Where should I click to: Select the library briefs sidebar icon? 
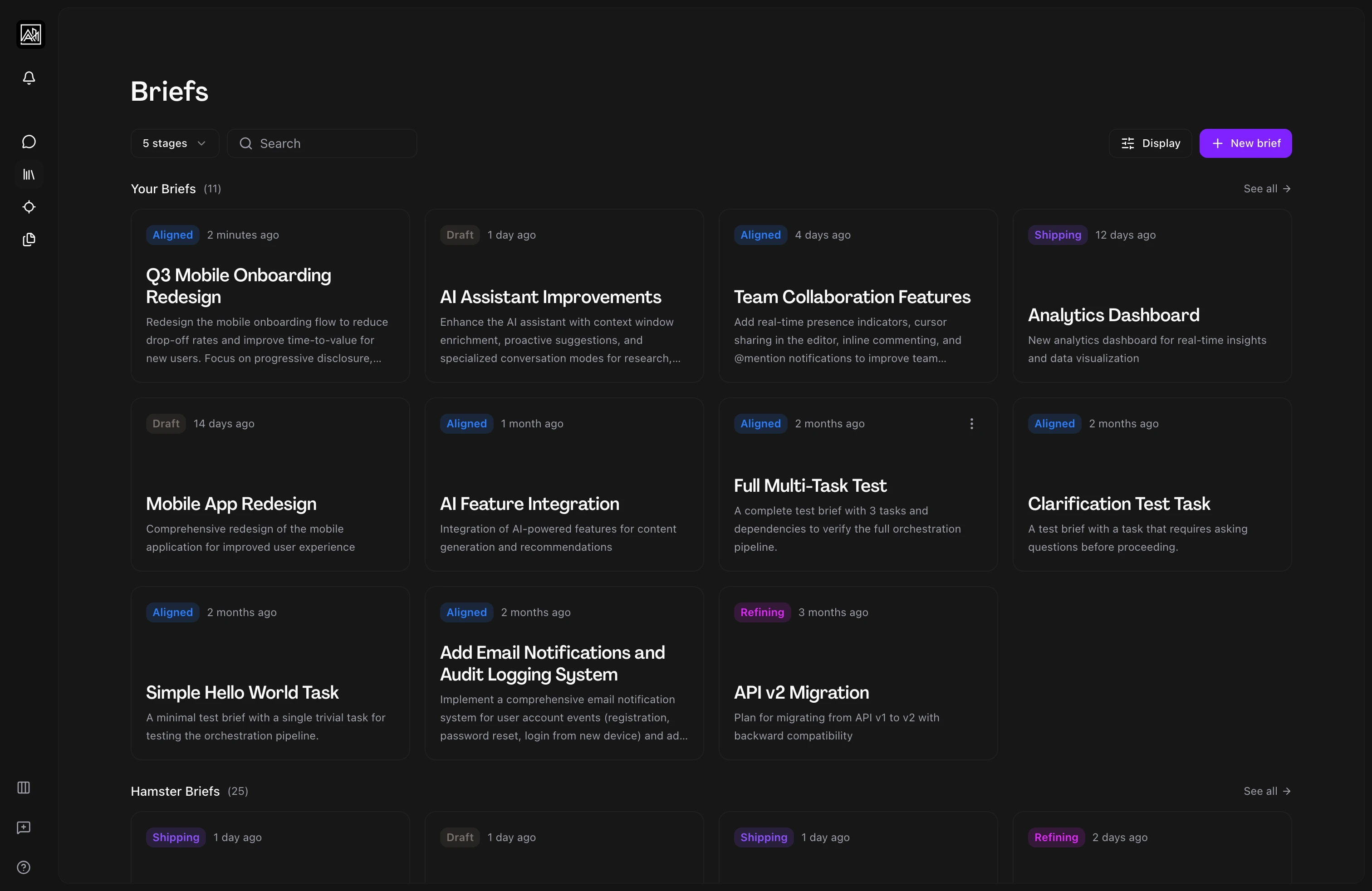pyautogui.click(x=29, y=174)
